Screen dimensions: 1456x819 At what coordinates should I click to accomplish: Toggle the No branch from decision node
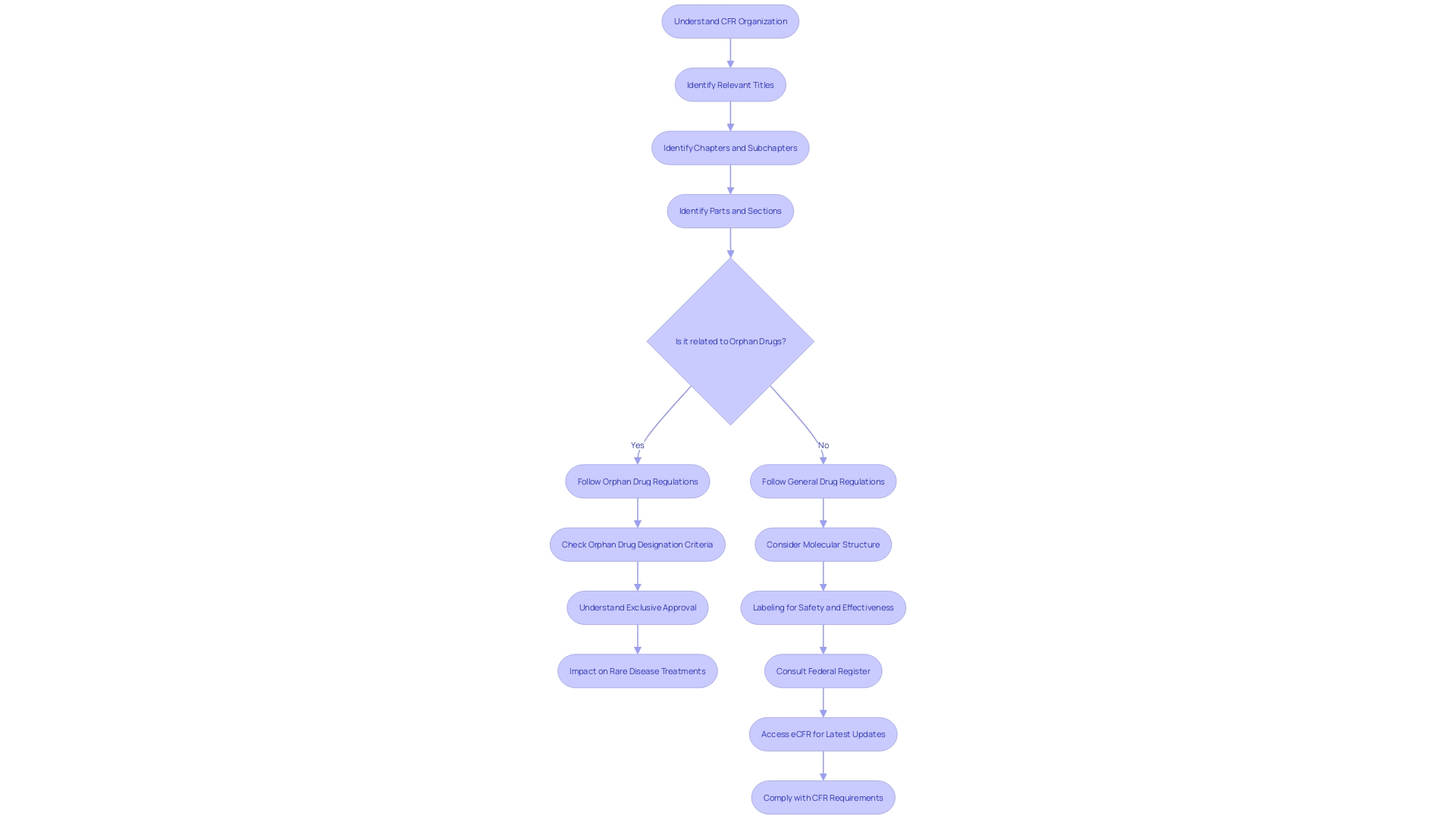click(823, 444)
